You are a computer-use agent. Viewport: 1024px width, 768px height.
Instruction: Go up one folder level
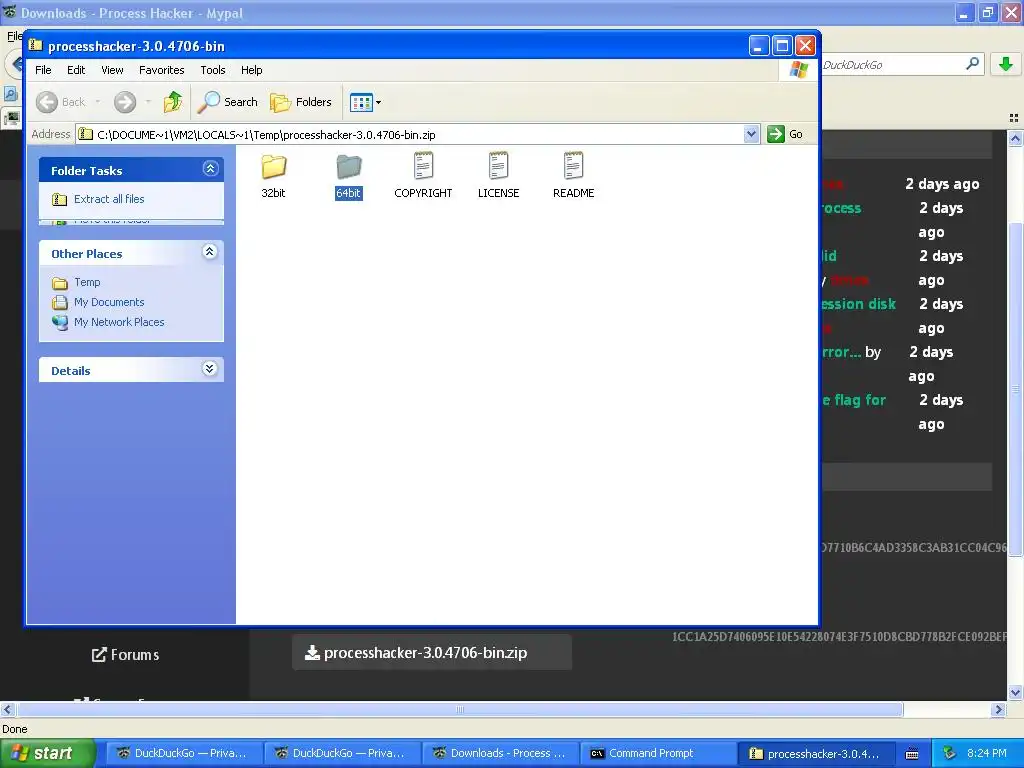click(173, 102)
